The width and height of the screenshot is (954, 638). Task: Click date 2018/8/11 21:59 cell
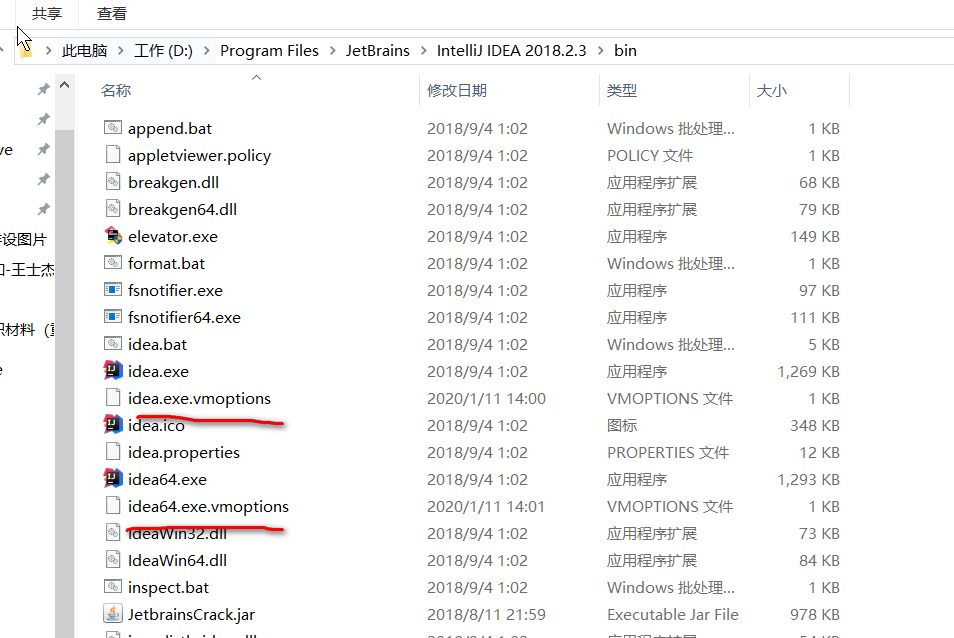(x=486, y=614)
